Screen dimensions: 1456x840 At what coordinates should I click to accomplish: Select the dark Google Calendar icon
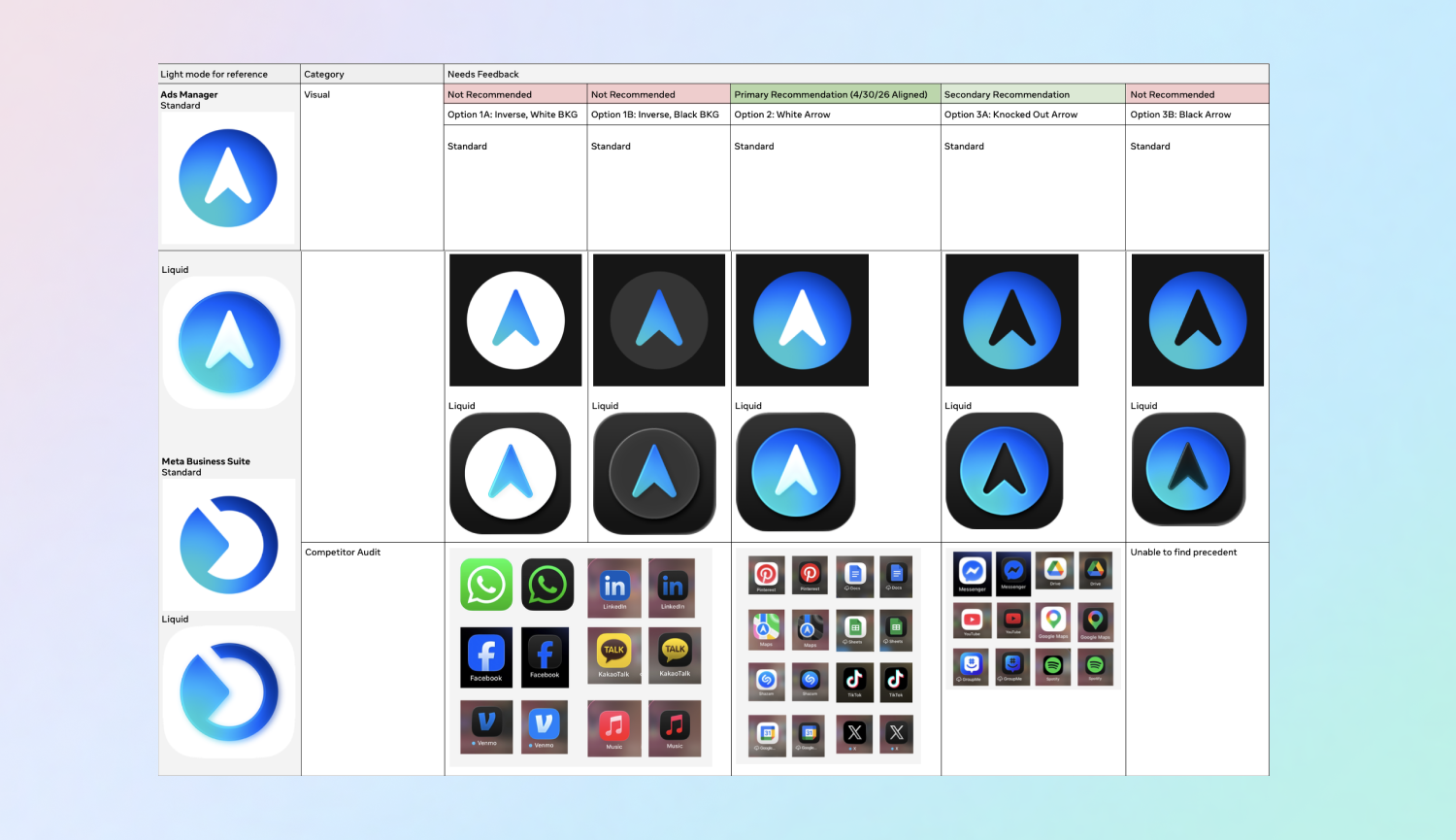click(808, 735)
